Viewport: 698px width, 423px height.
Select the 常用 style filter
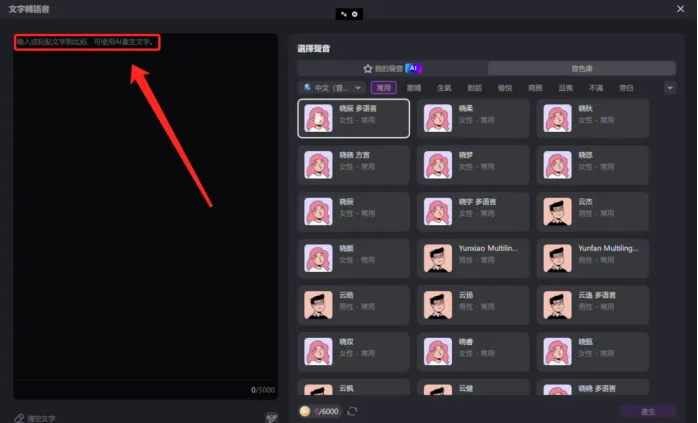(x=383, y=88)
